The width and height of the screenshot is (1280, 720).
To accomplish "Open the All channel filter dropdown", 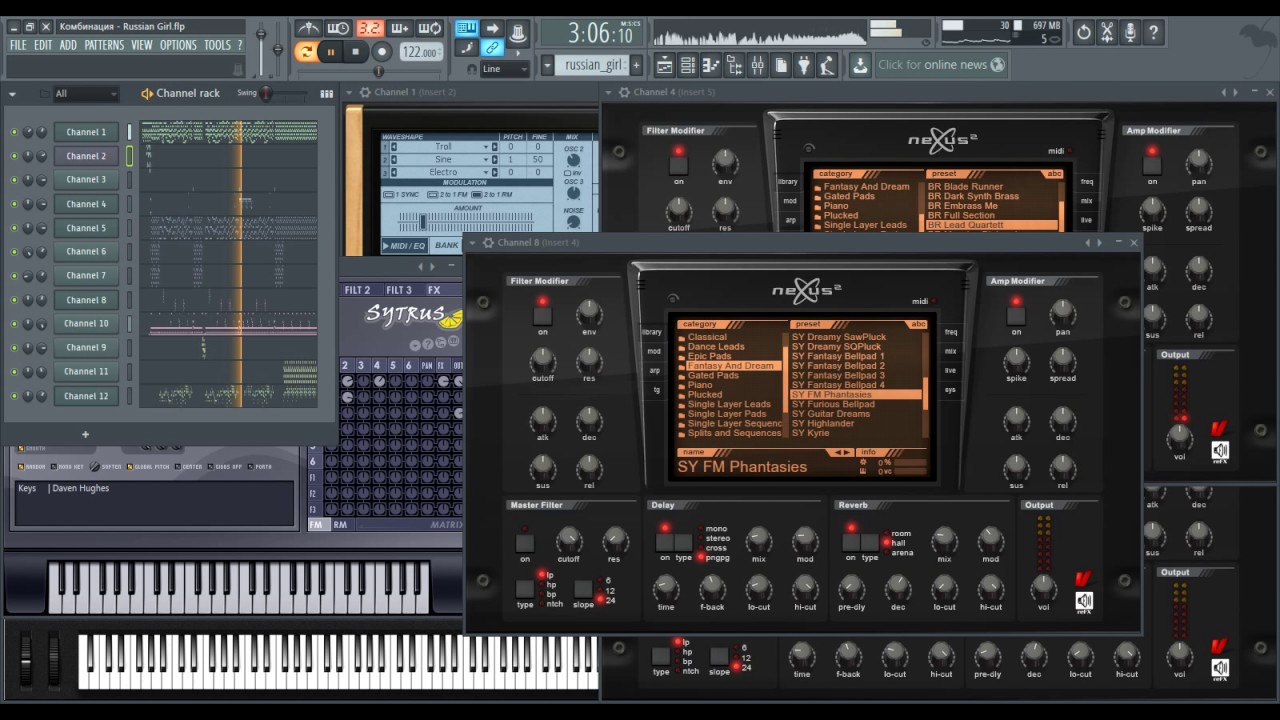I will [86, 93].
